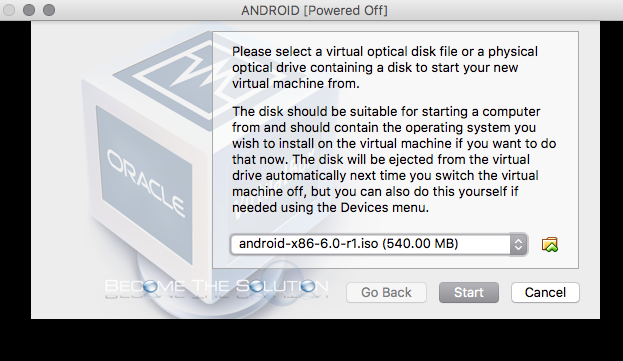Click the ANDROID [Powered Off] window title
The image size is (623, 361).
click(314, 10)
